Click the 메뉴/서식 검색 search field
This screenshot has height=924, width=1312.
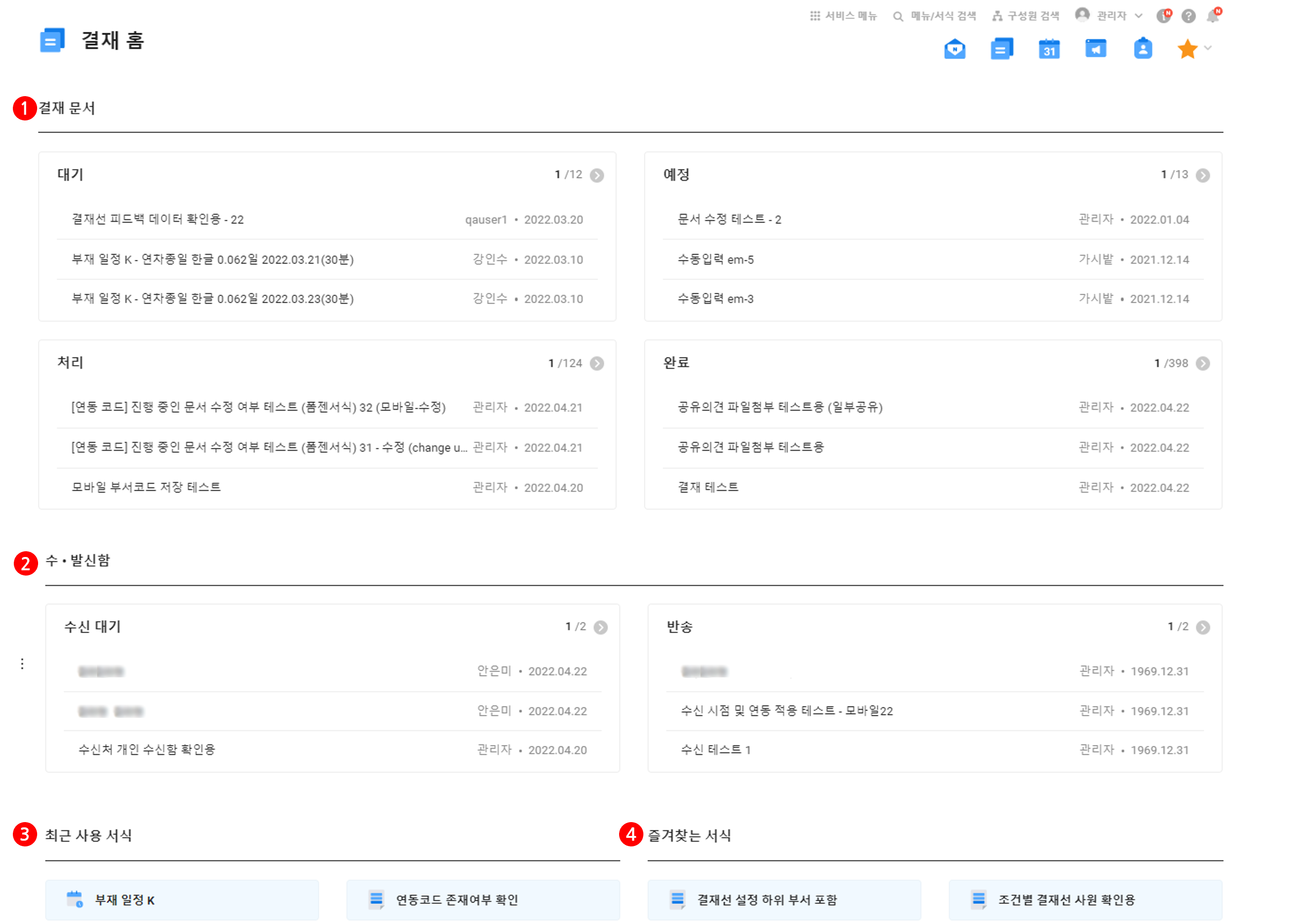click(934, 16)
